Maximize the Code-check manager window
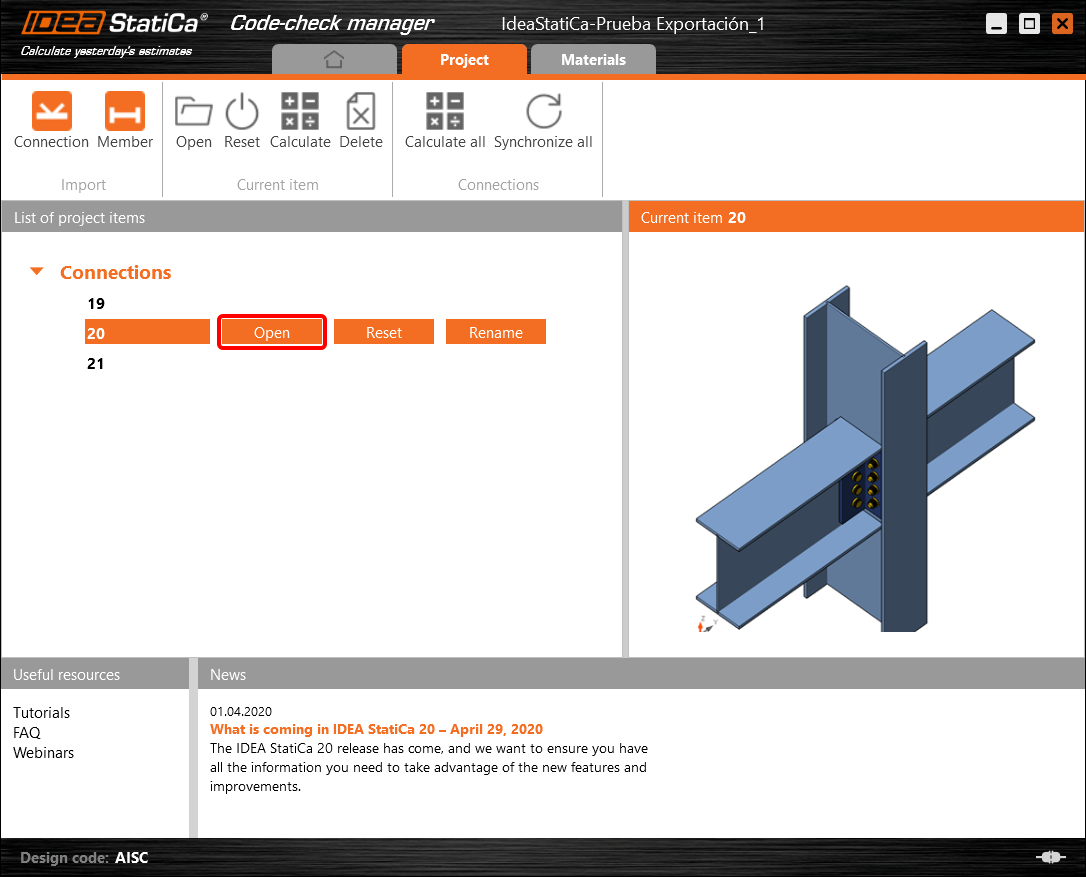The image size is (1086, 877). [x=1030, y=24]
